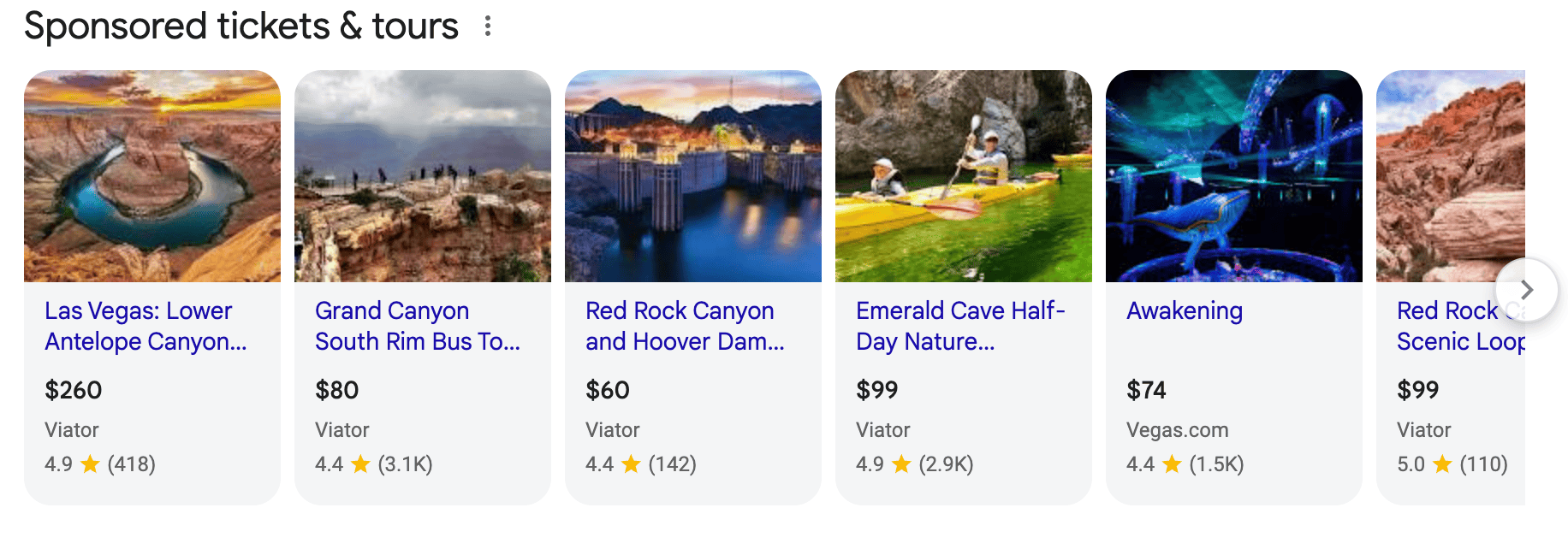This screenshot has height=549, width=1568.
Task: Open the Awakening show link
Action: pyautogui.click(x=1185, y=310)
